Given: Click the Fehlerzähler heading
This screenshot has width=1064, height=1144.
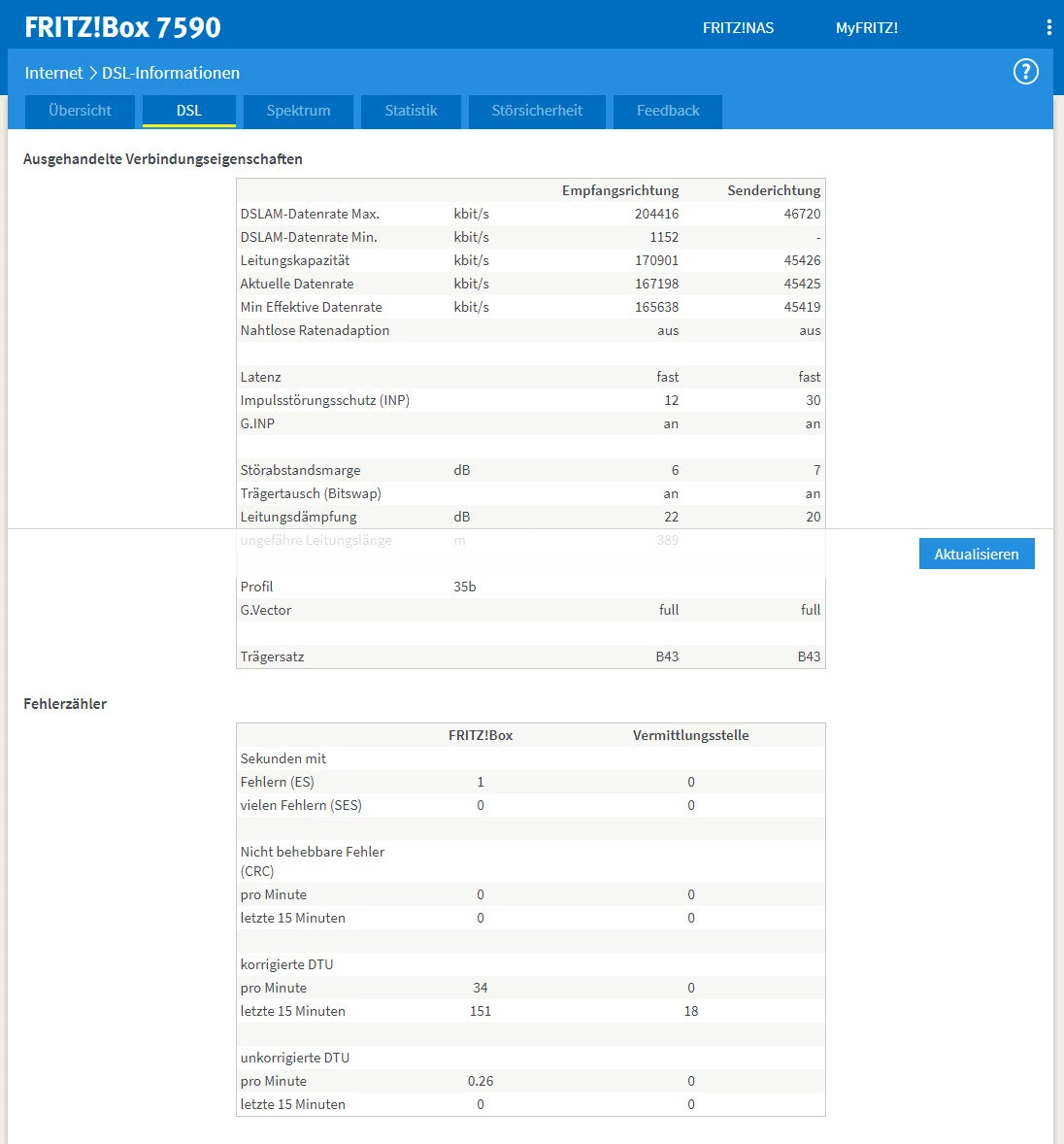Looking at the screenshot, I should tap(65, 704).
